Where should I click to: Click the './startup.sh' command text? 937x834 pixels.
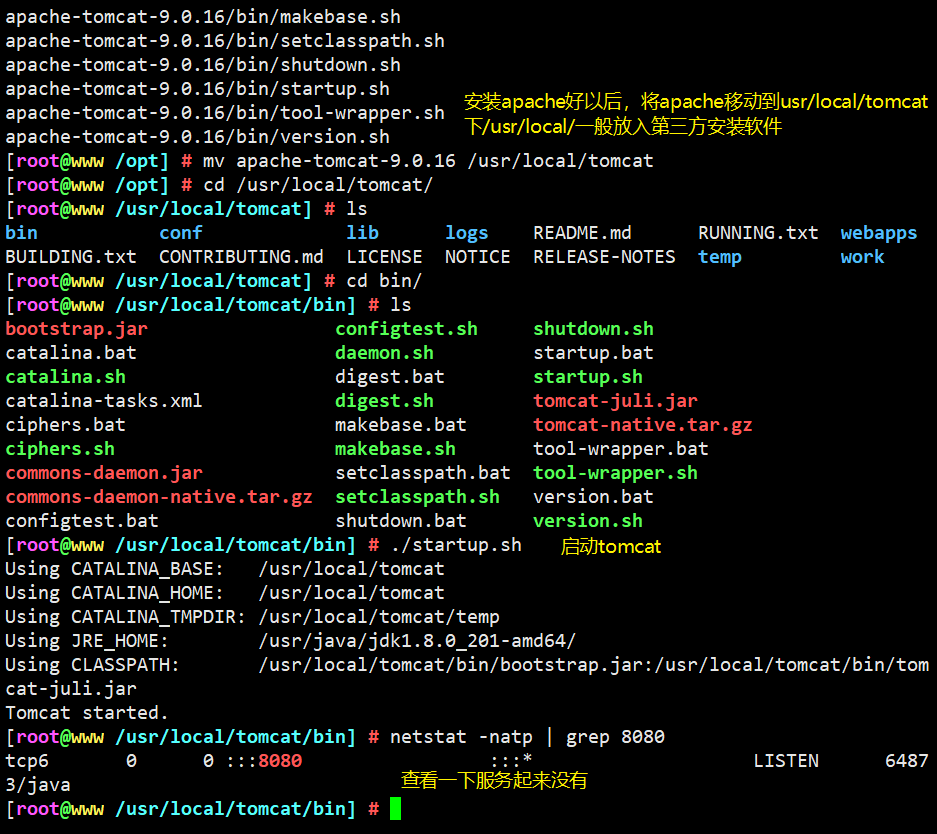pos(456,545)
